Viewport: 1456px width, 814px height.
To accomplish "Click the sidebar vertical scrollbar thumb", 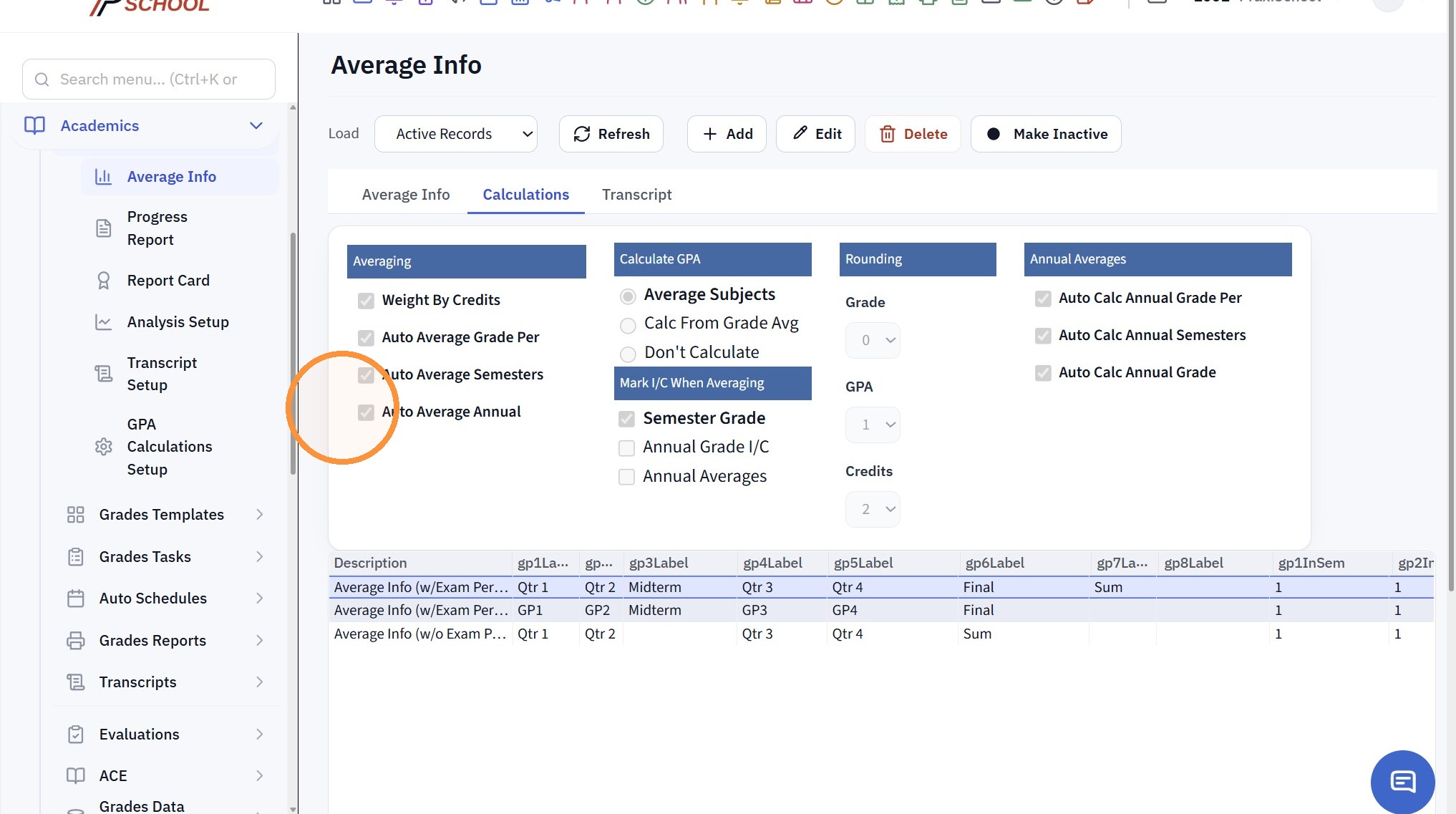I will click(x=293, y=354).
